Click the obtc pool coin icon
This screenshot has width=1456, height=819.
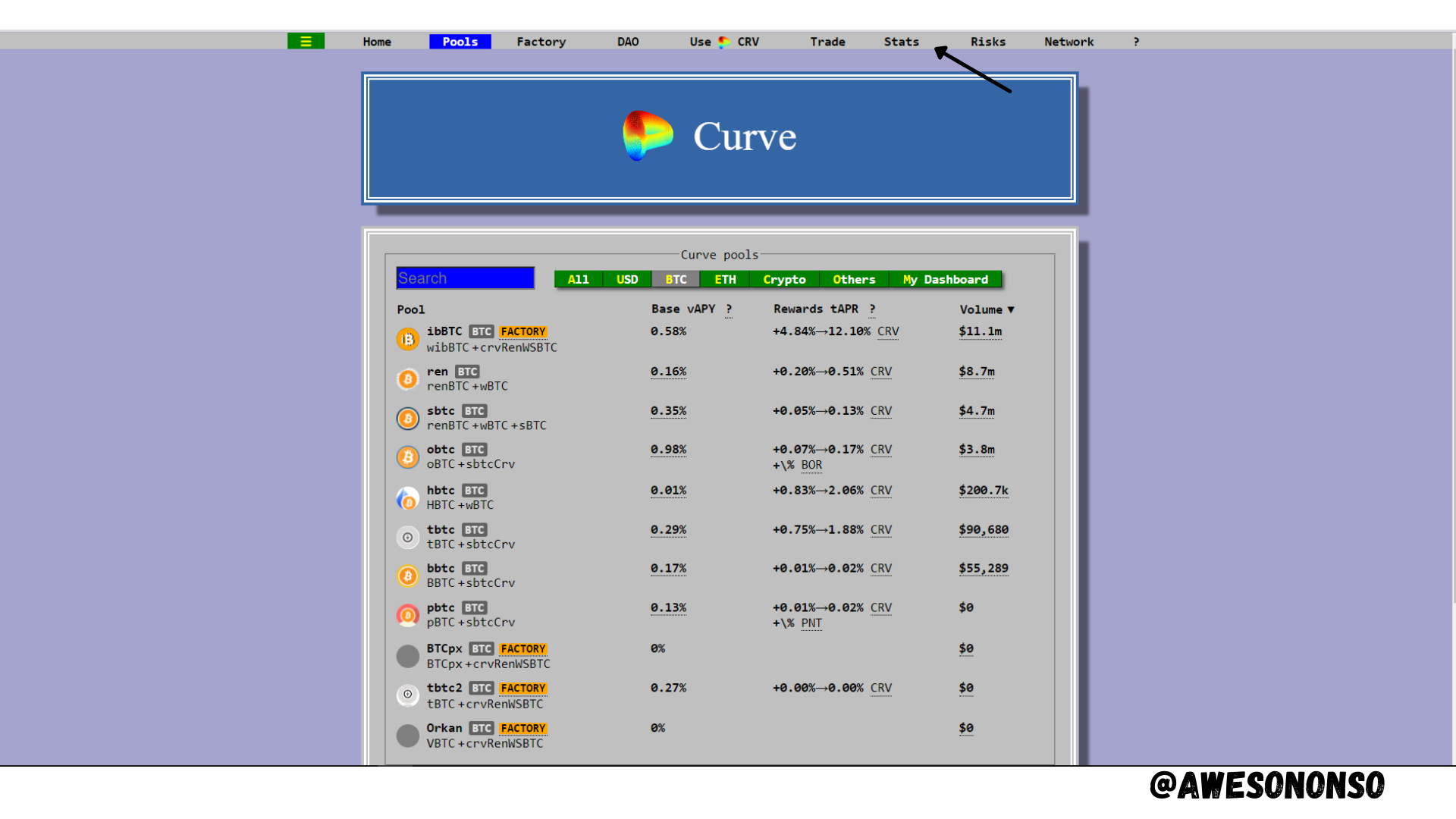(x=408, y=457)
